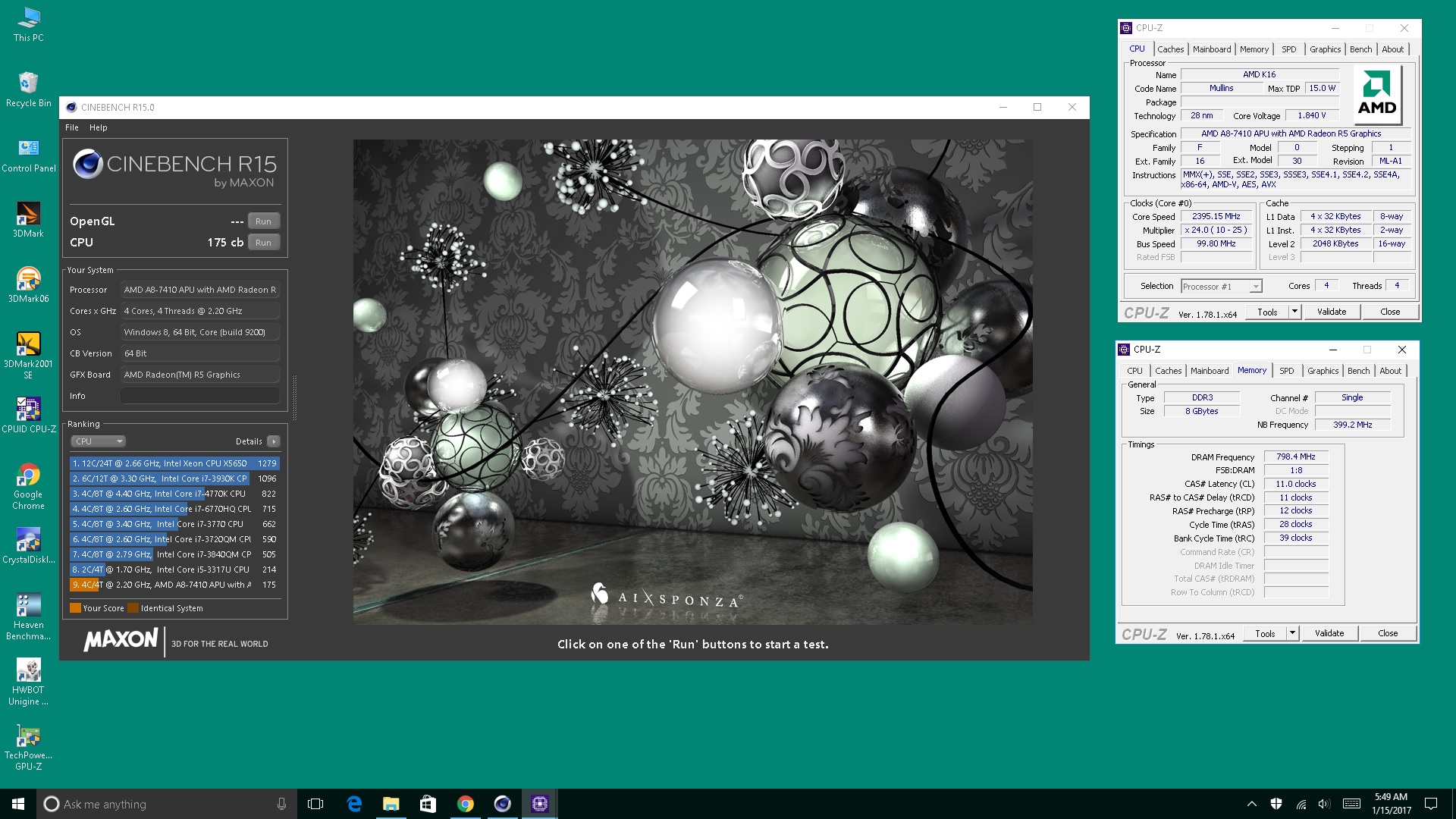Open the Cinebench File menu
This screenshot has height=819, width=1456.
tap(72, 127)
